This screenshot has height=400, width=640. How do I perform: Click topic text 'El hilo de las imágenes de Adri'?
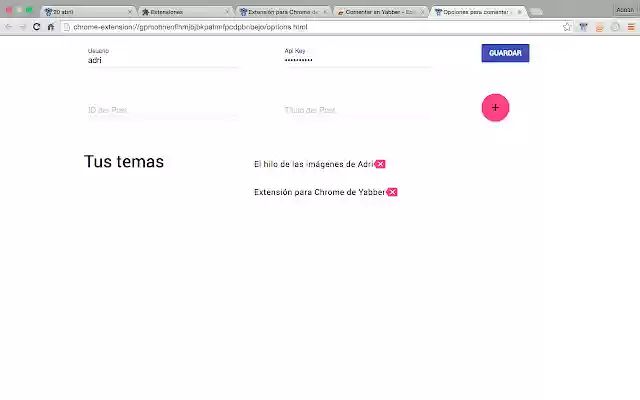click(314, 164)
